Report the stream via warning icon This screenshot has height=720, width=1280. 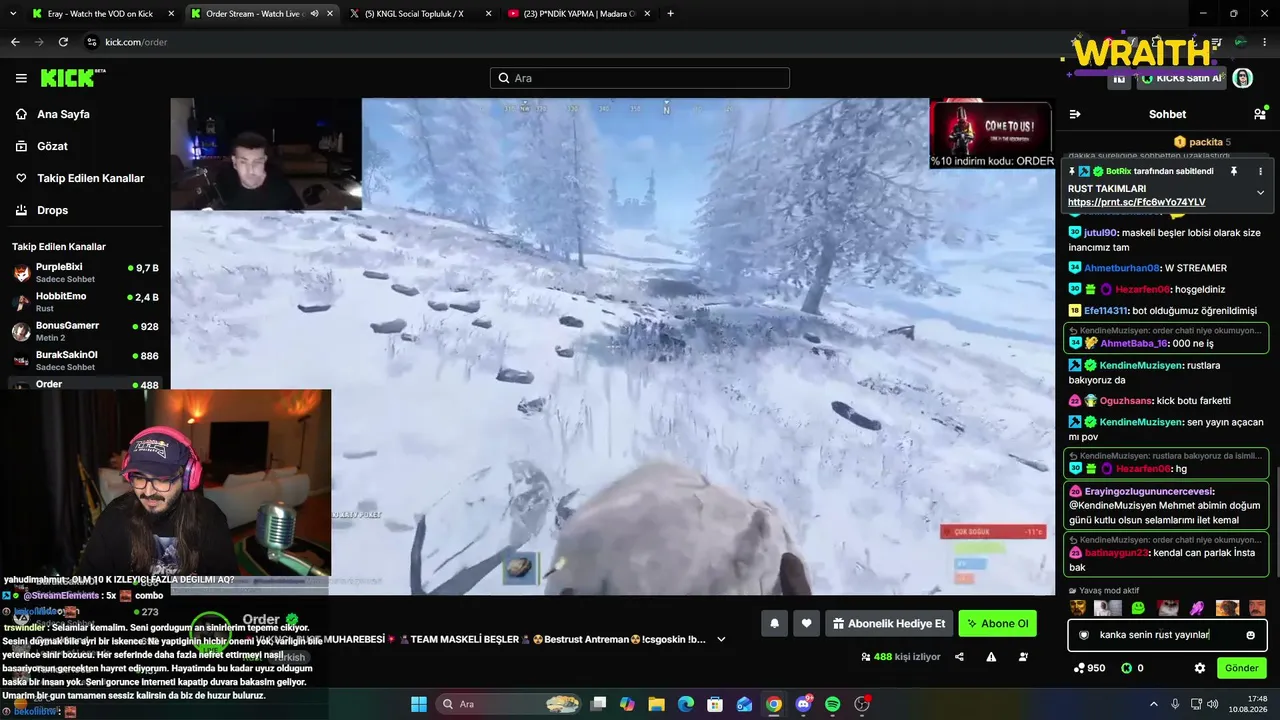tap(991, 657)
